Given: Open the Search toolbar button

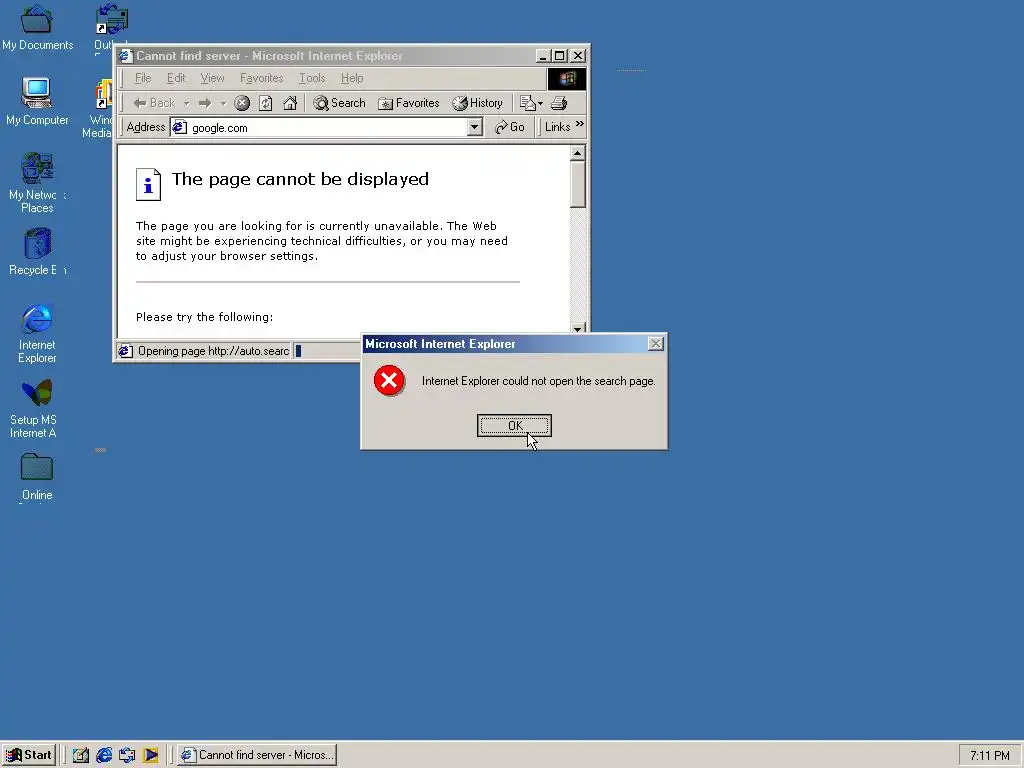Looking at the screenshot, I should click(x=340, y=103).
